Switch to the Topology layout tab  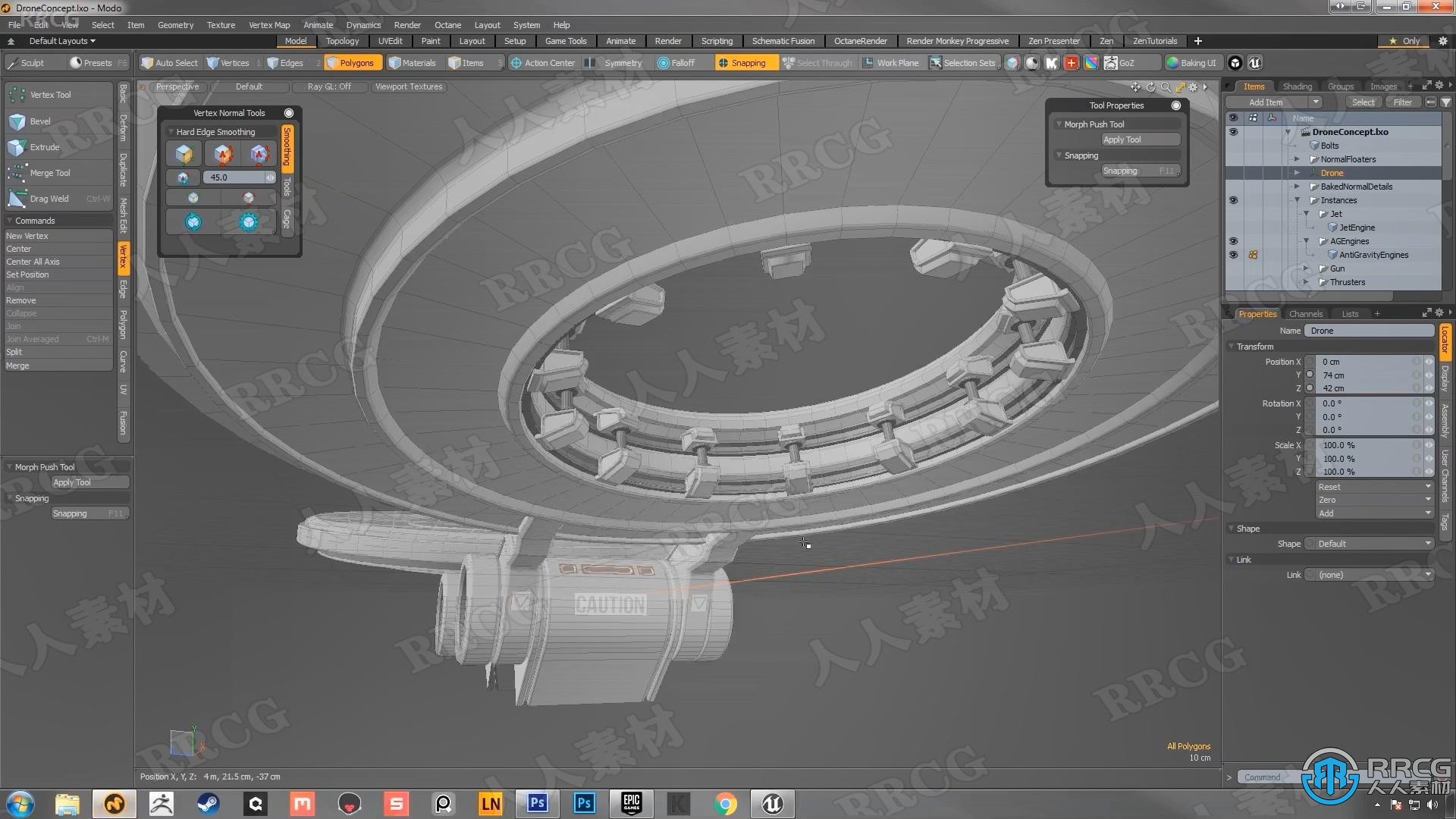[x=342, y=41]
